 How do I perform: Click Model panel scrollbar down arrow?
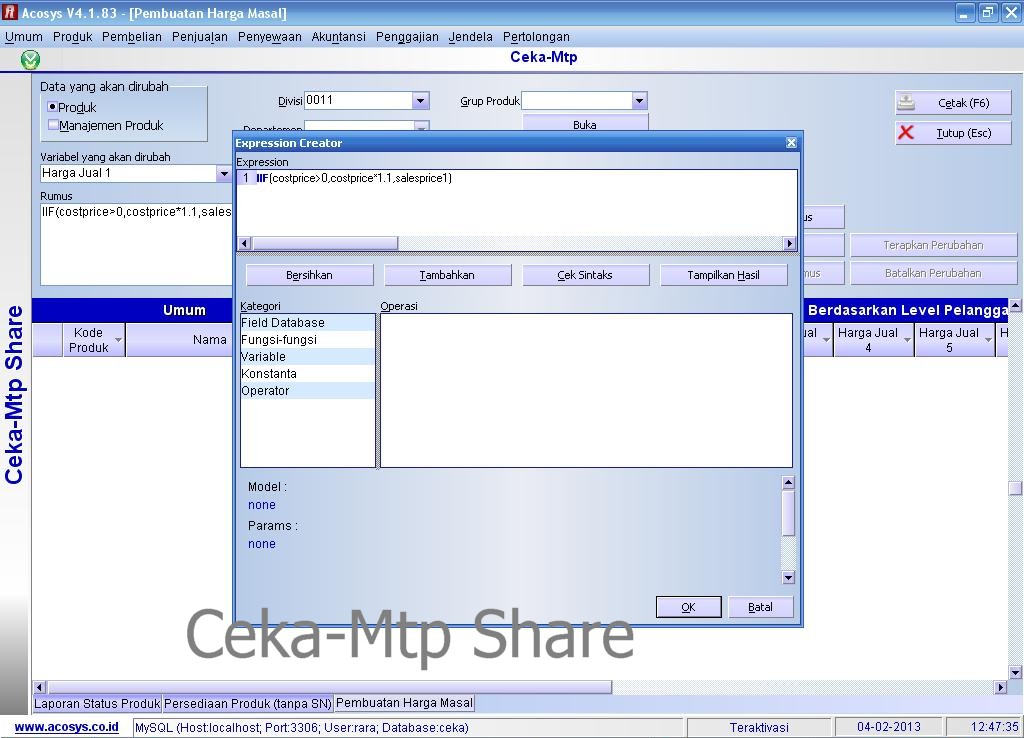point(788,577)
